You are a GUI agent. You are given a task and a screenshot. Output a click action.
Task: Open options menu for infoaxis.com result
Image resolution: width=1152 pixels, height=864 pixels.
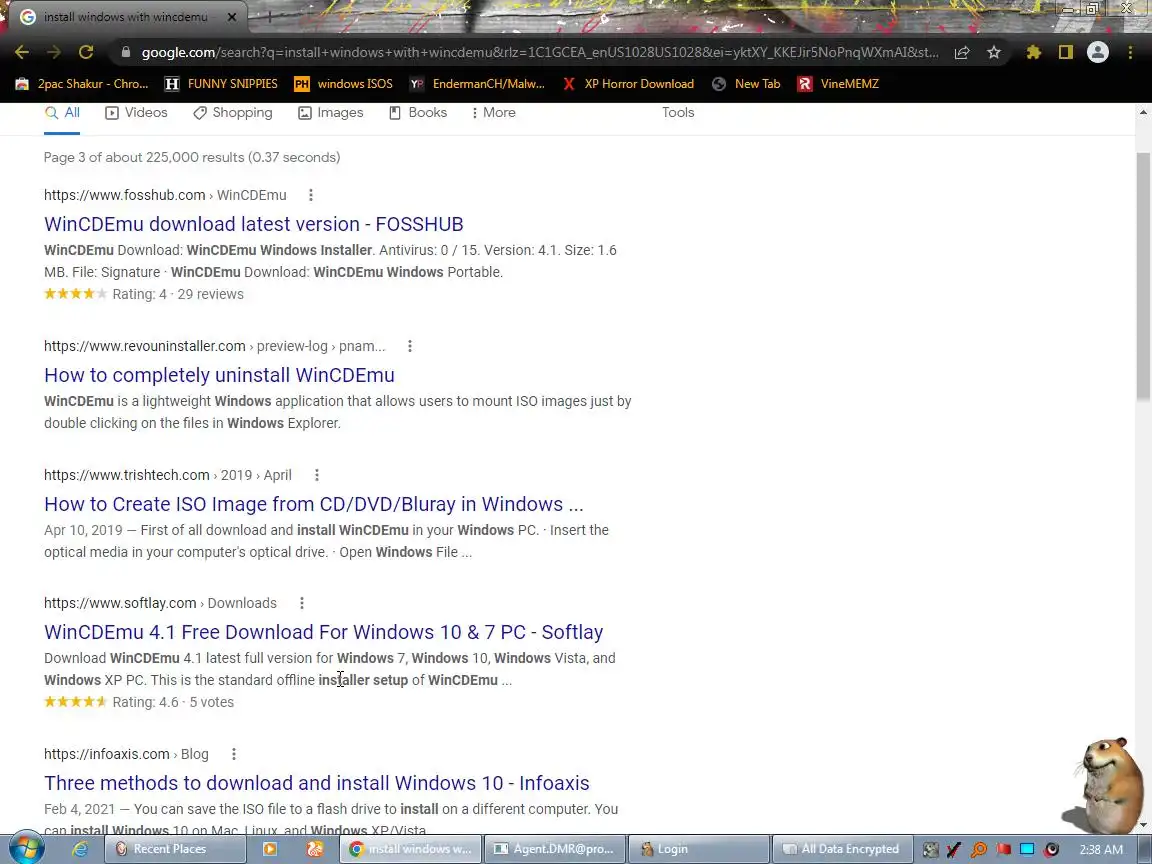(x=234, y=754)
